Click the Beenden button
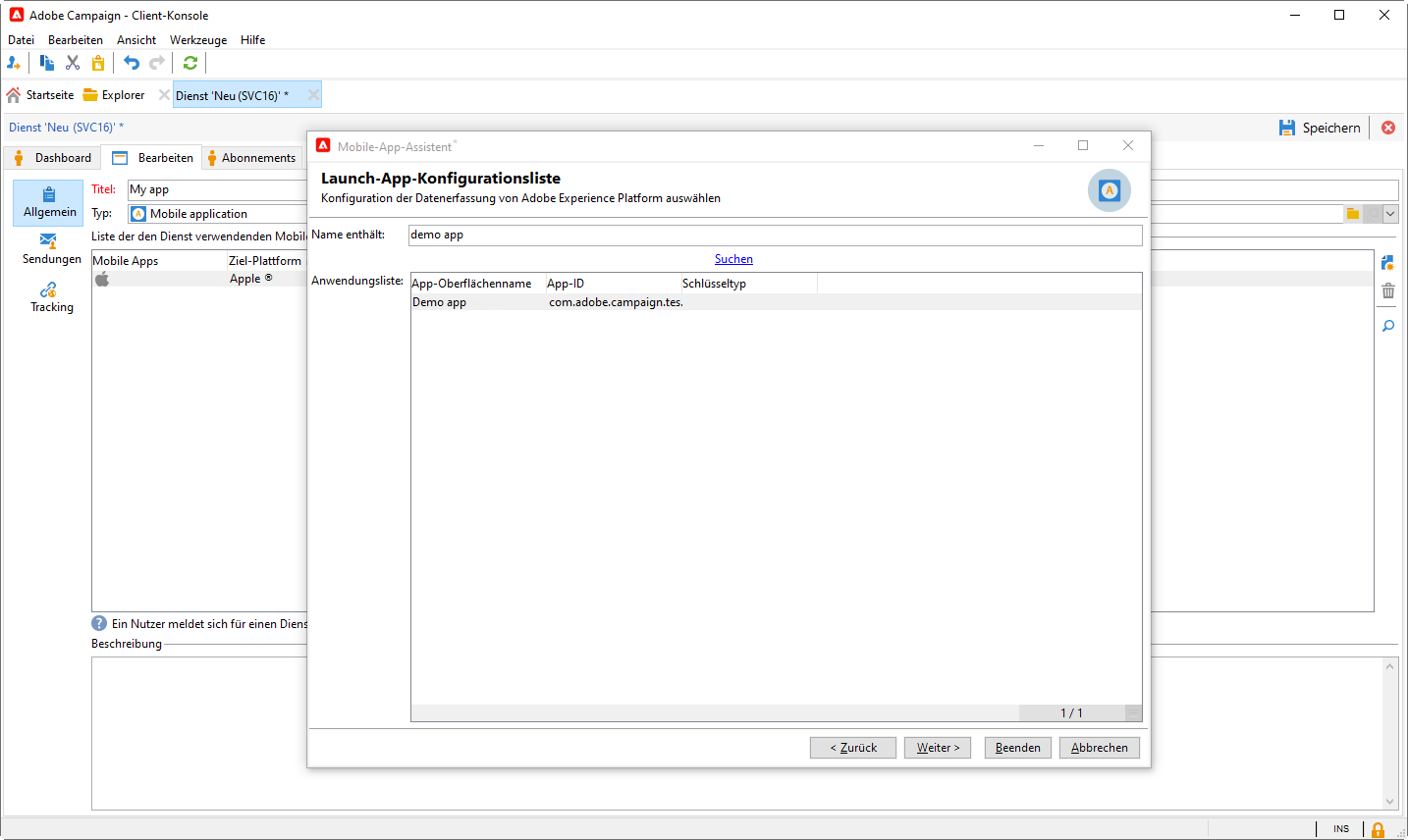This screenshot has height=840, width=1408. pos(1018,748)
